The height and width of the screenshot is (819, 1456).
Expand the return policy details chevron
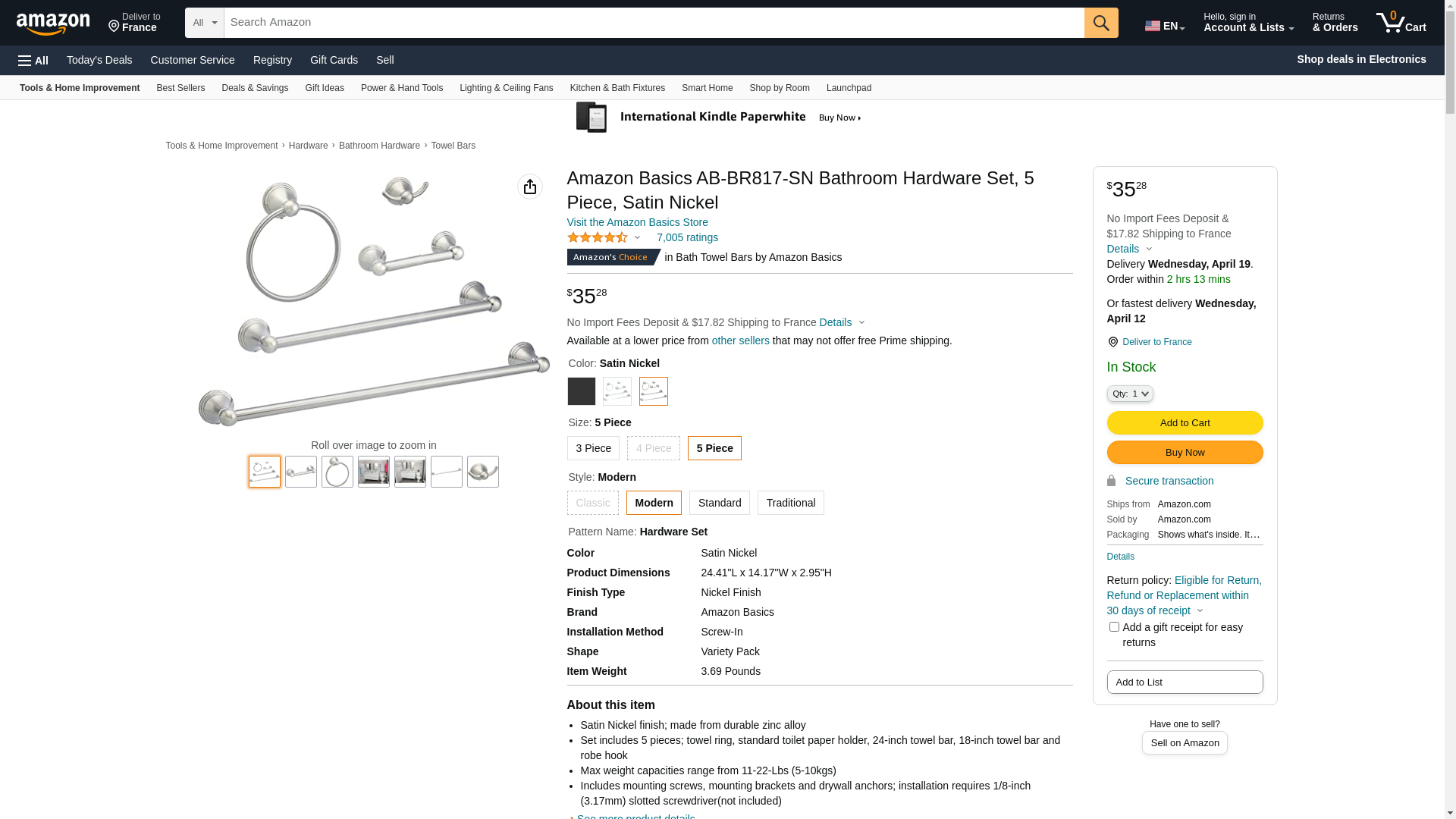click(1200, 611)
